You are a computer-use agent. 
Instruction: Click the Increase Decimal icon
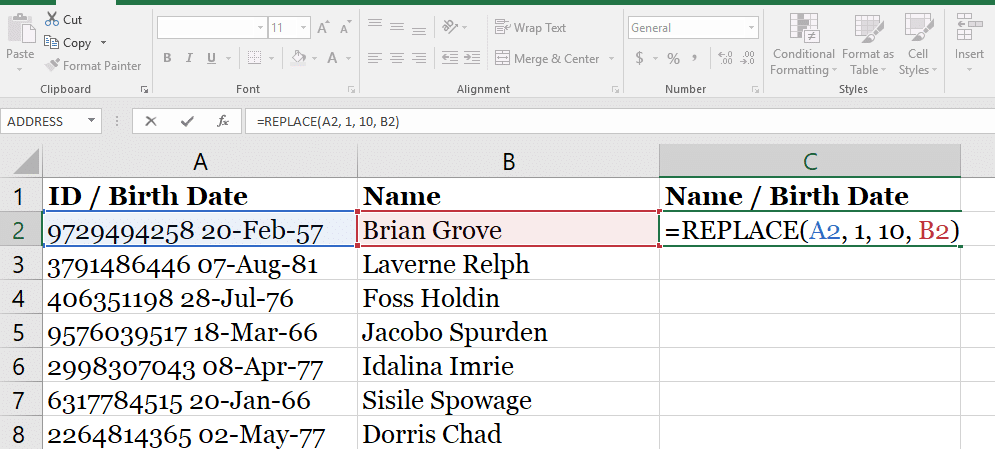pyautogui.click(x=725, y=58)
